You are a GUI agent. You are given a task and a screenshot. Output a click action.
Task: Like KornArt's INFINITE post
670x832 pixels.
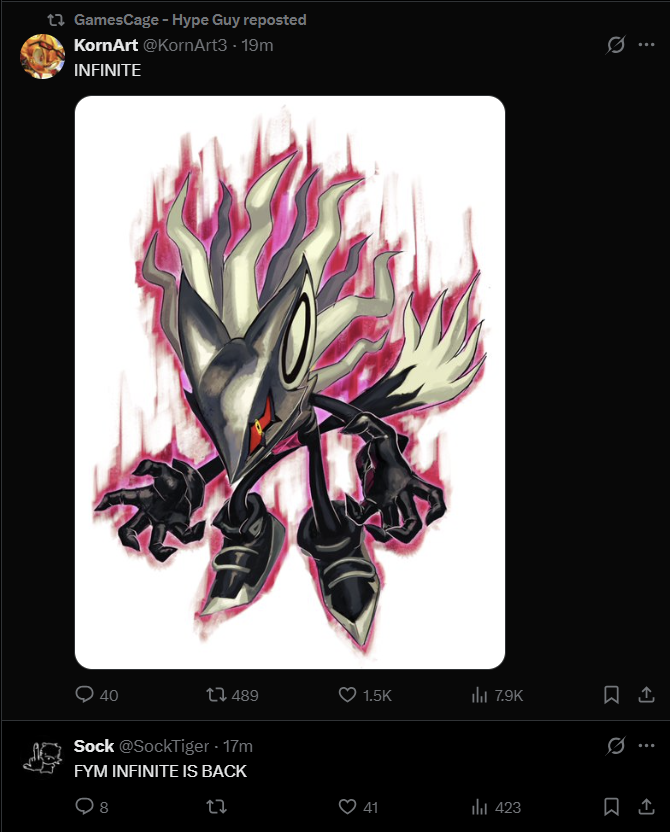pos(364,695)
